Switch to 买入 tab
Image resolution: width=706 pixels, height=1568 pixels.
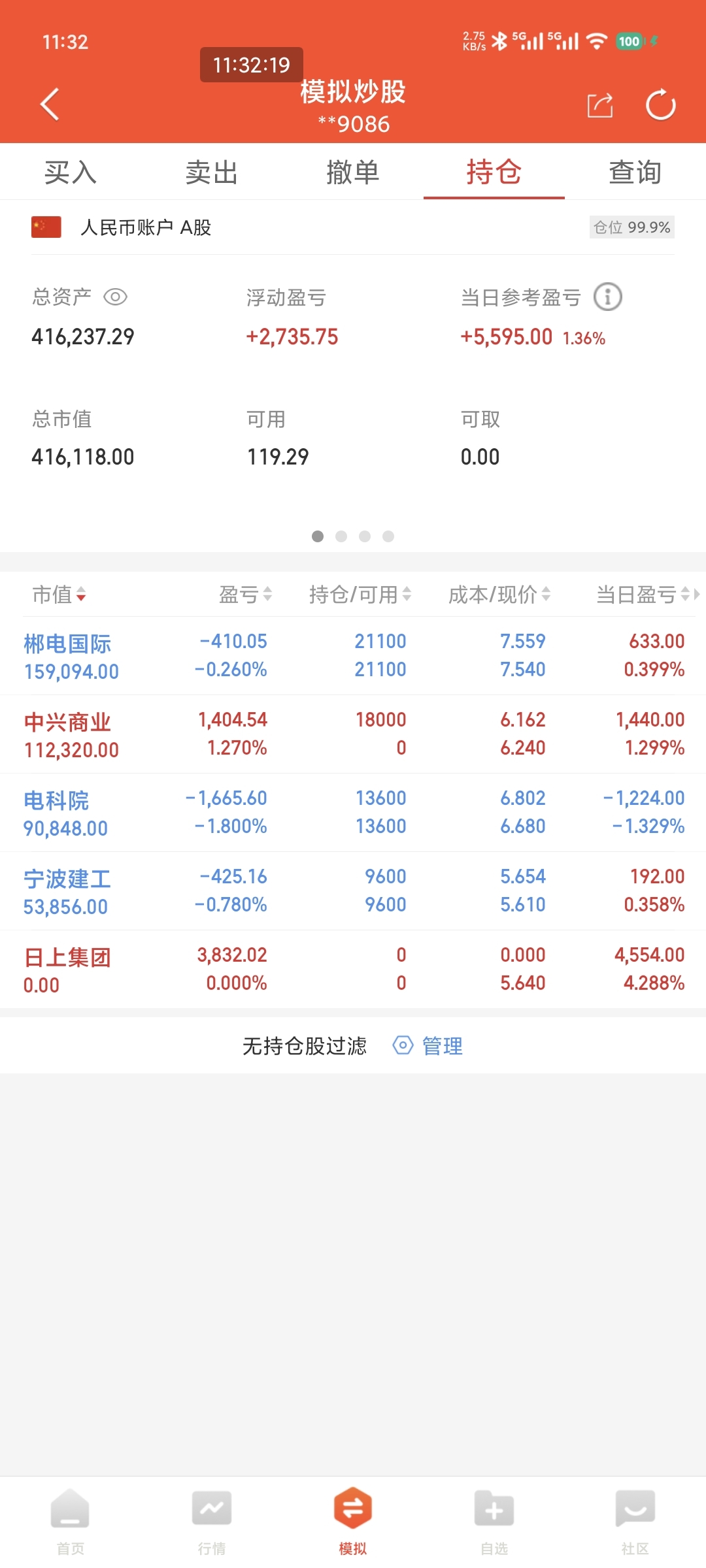(71, 172)
